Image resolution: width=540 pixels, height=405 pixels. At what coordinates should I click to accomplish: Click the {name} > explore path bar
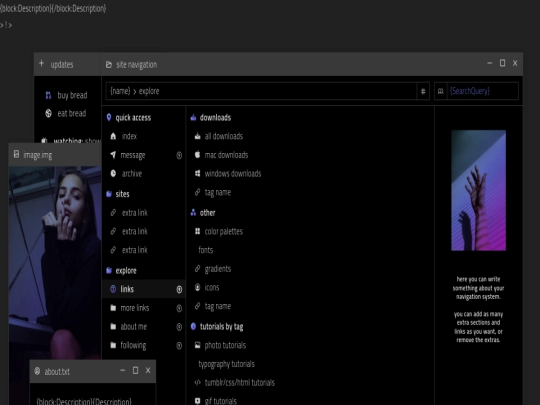(x=261, y=91)
